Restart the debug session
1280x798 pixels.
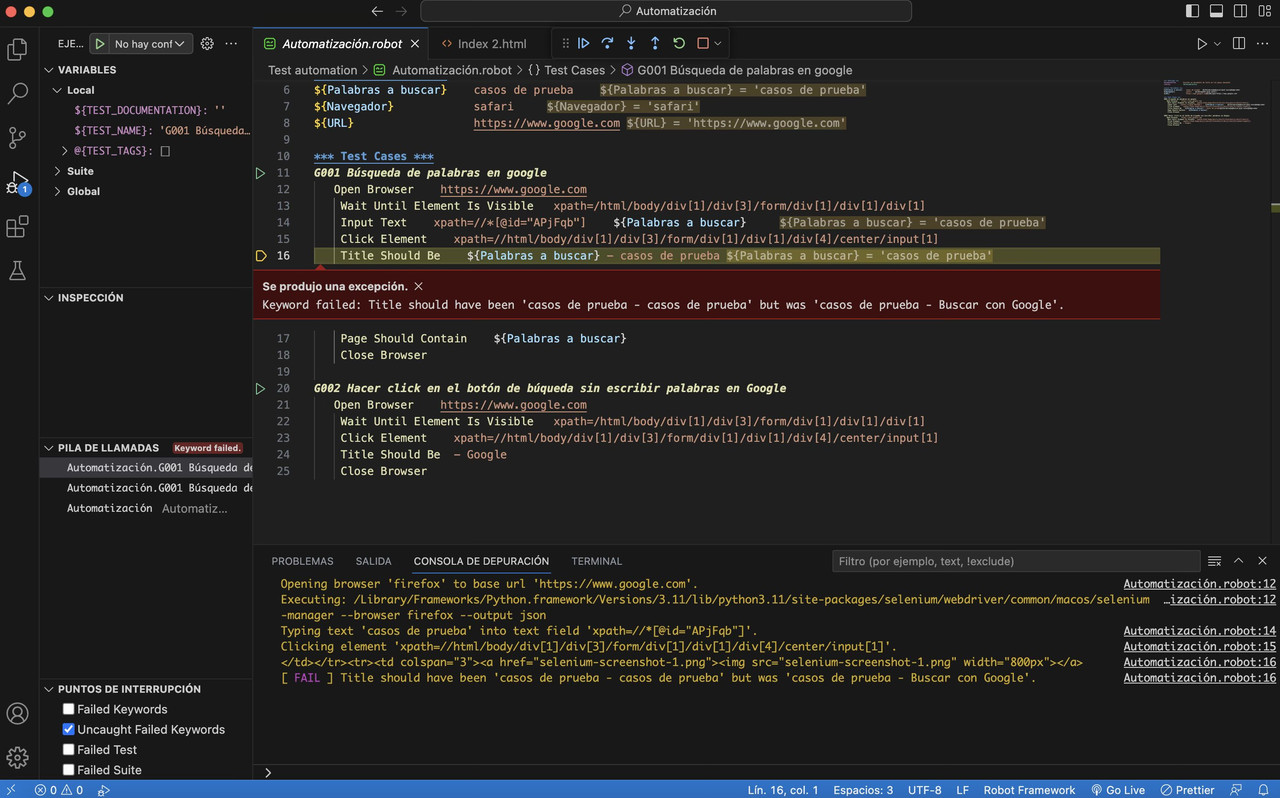679,43
